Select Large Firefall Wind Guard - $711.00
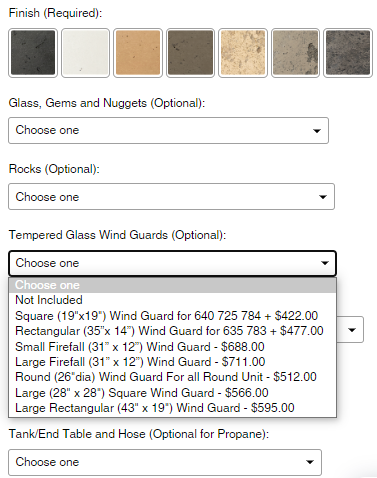377x478 pixels. 172,362
